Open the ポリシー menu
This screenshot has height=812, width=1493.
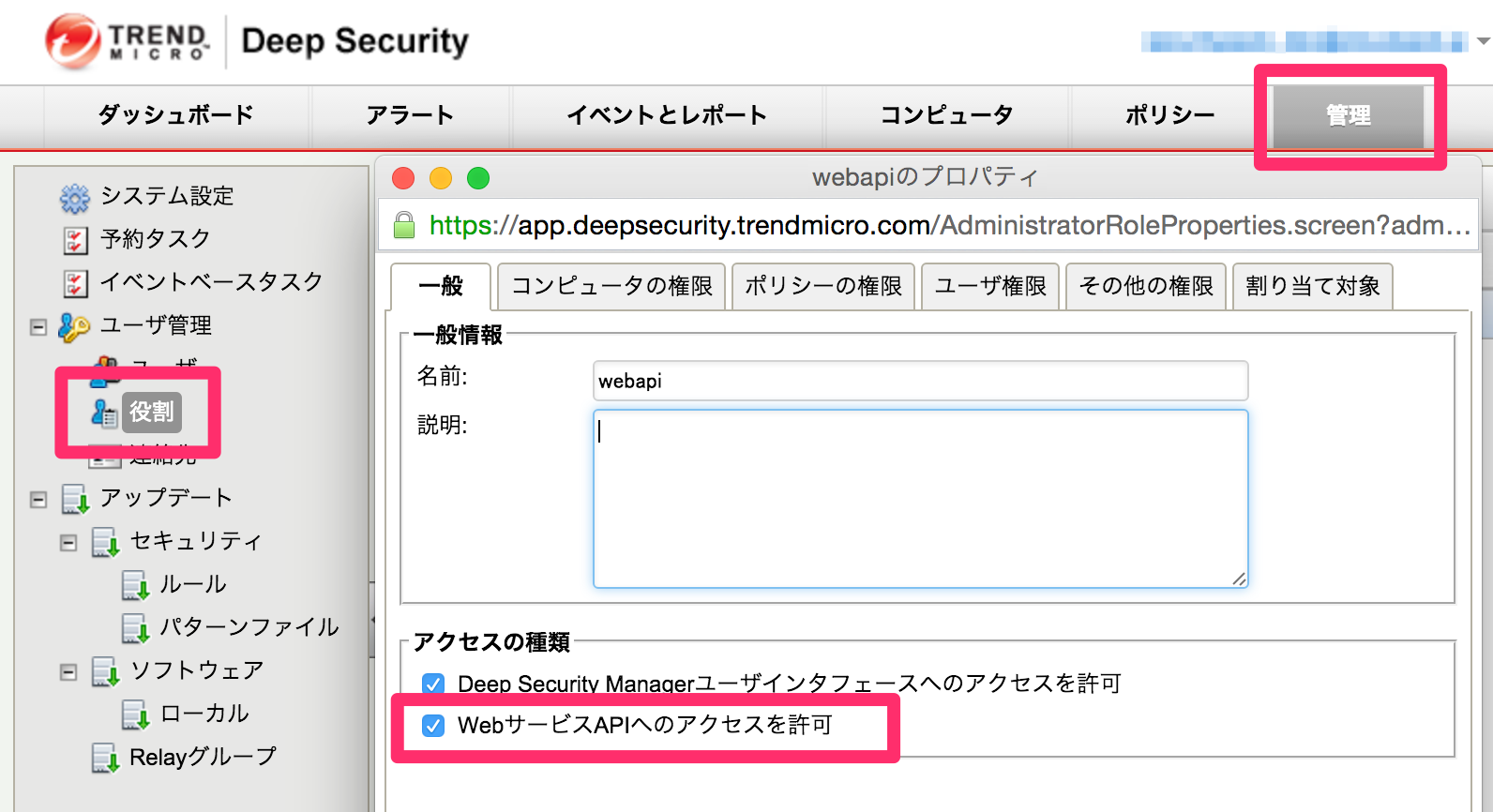[1169, 115]
